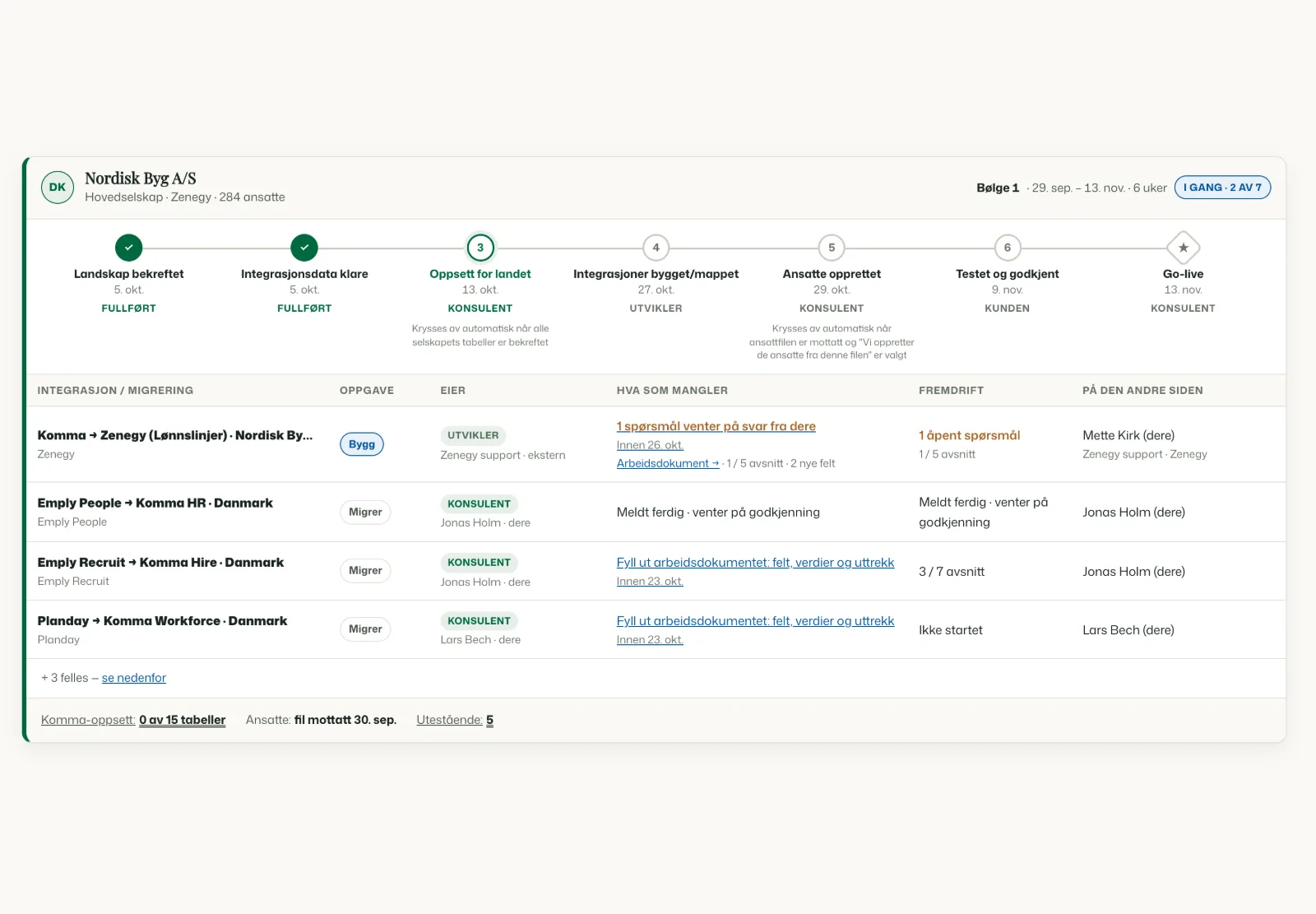1316x914 pixels.
Task: Follow the se nedenfor link
Action: click(x=134, y=678)
